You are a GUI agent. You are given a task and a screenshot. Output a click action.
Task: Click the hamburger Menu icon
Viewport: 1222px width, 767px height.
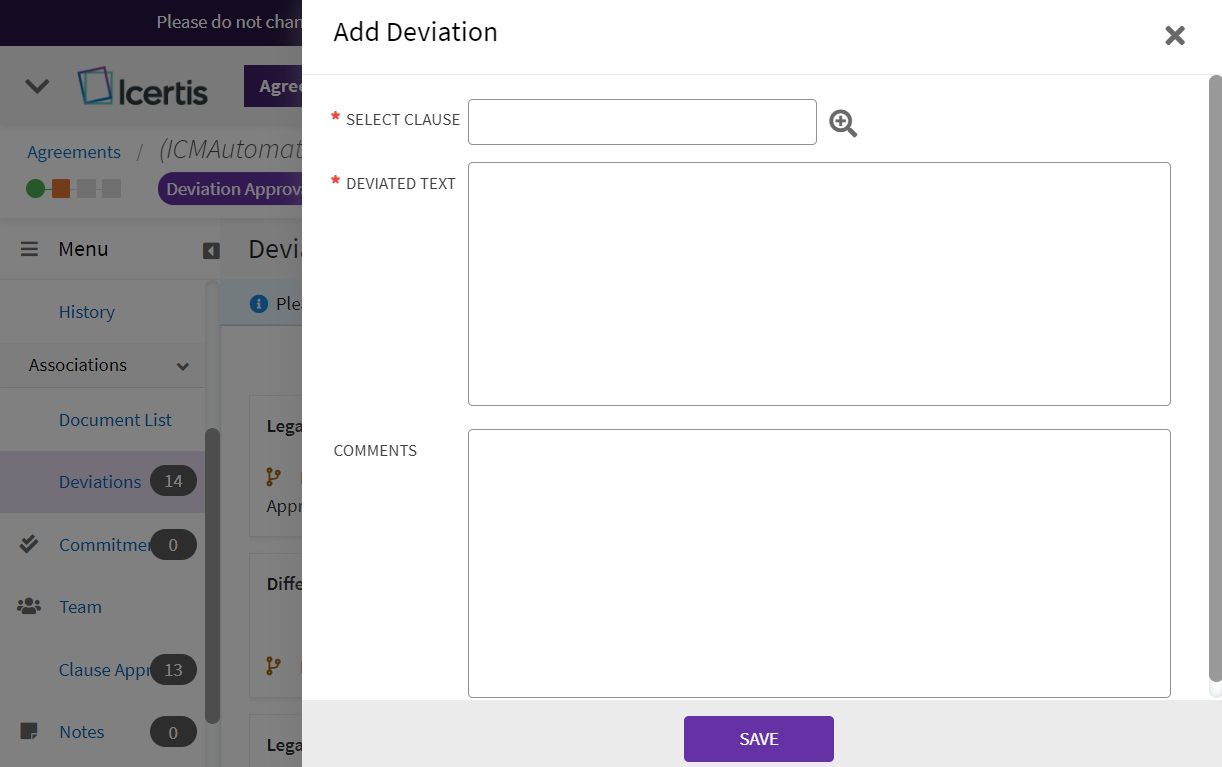pyautogui.click(x=30, y=249)
